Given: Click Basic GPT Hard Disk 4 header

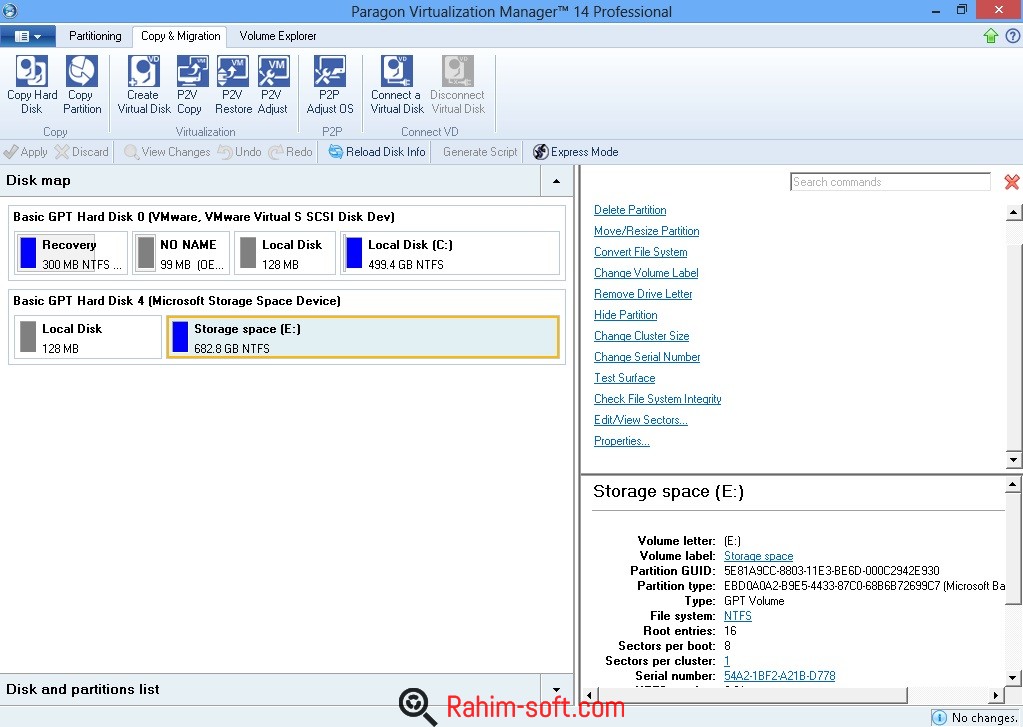Looking at the screenshot, I should click(x=177, y=301).
